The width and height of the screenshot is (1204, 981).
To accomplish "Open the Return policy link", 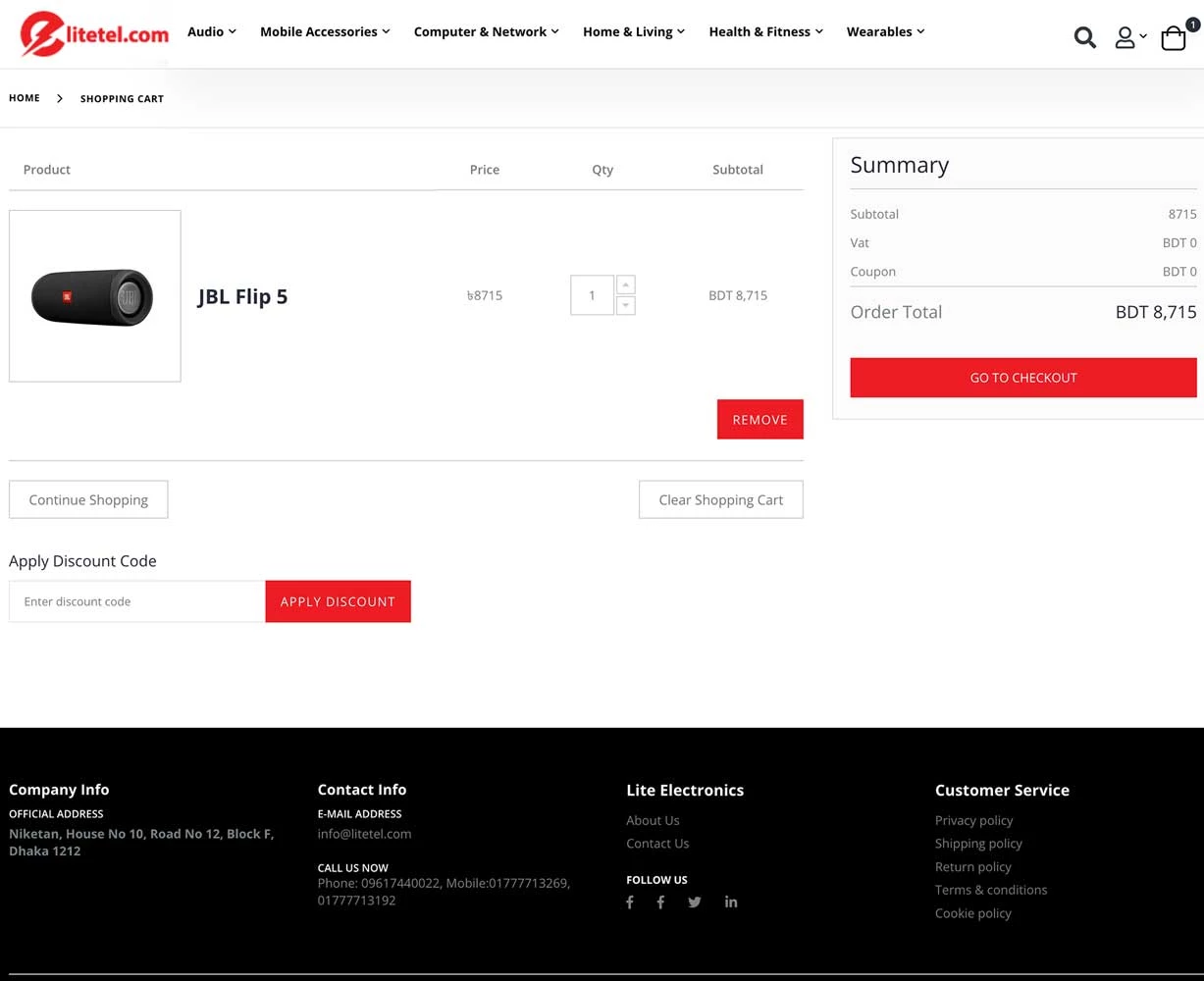I will (x=972, y=867).
